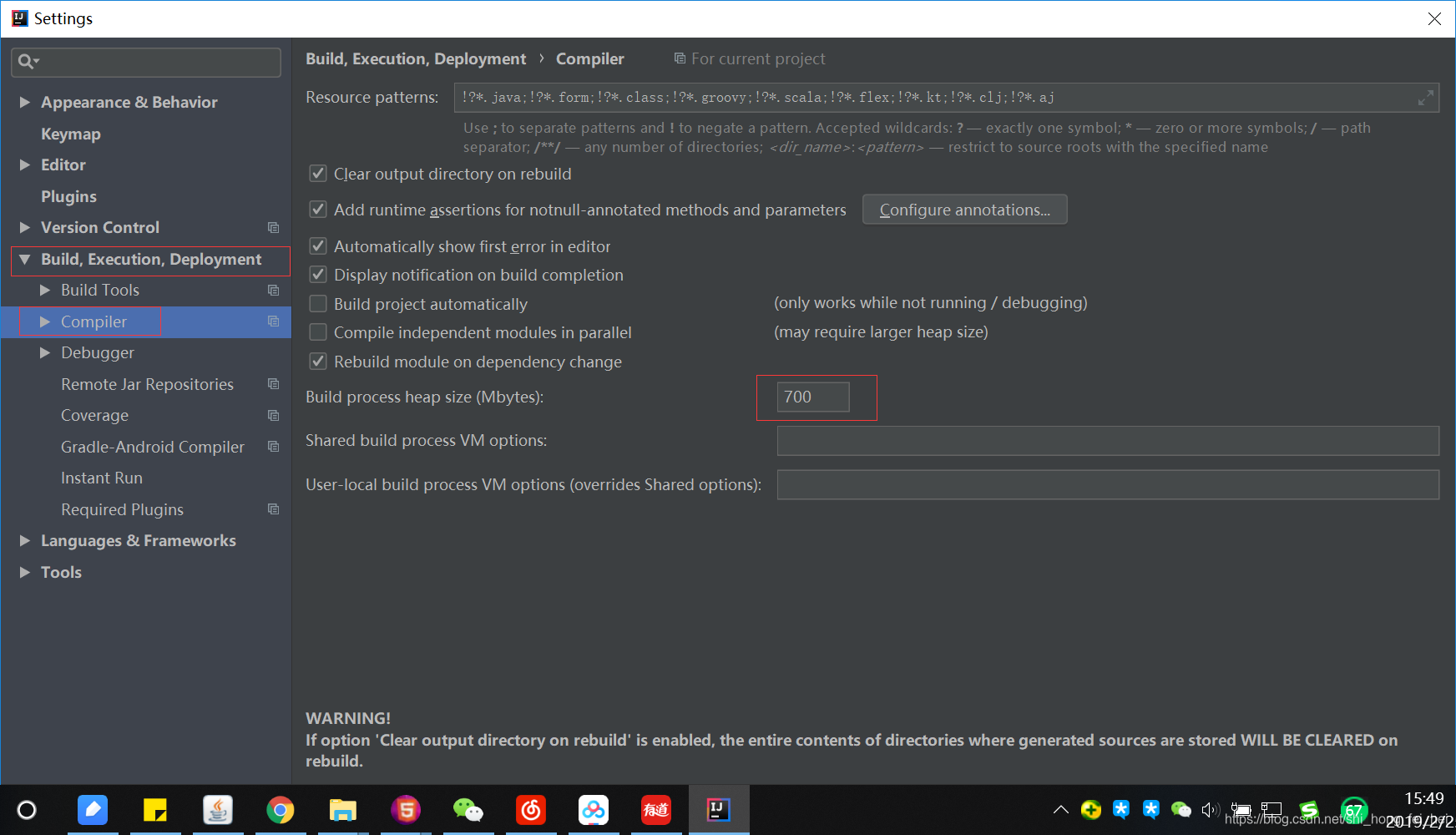Image resolution: width=1456 pixels, height=835 pixels.
Task: Open IntelliJ IDEA from the taskbar
Action: pos(718,809)
